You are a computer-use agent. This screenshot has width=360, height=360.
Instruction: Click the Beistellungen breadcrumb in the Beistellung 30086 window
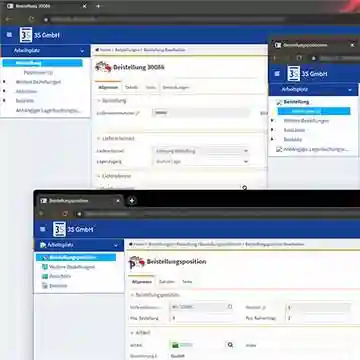click(x=127, y=50)
